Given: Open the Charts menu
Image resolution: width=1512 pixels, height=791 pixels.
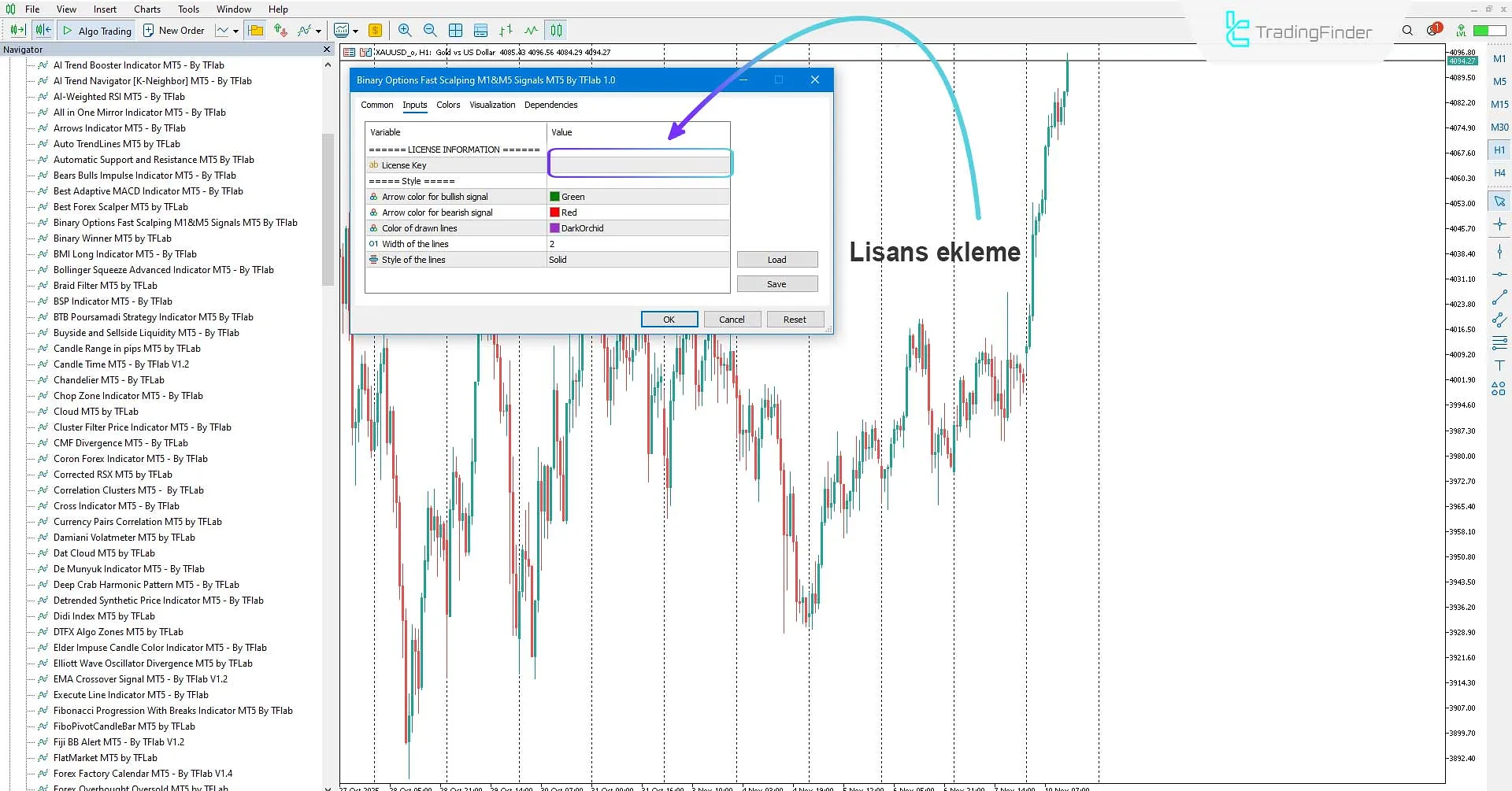Looking at the screenshot, I should (x=146, y=9).
